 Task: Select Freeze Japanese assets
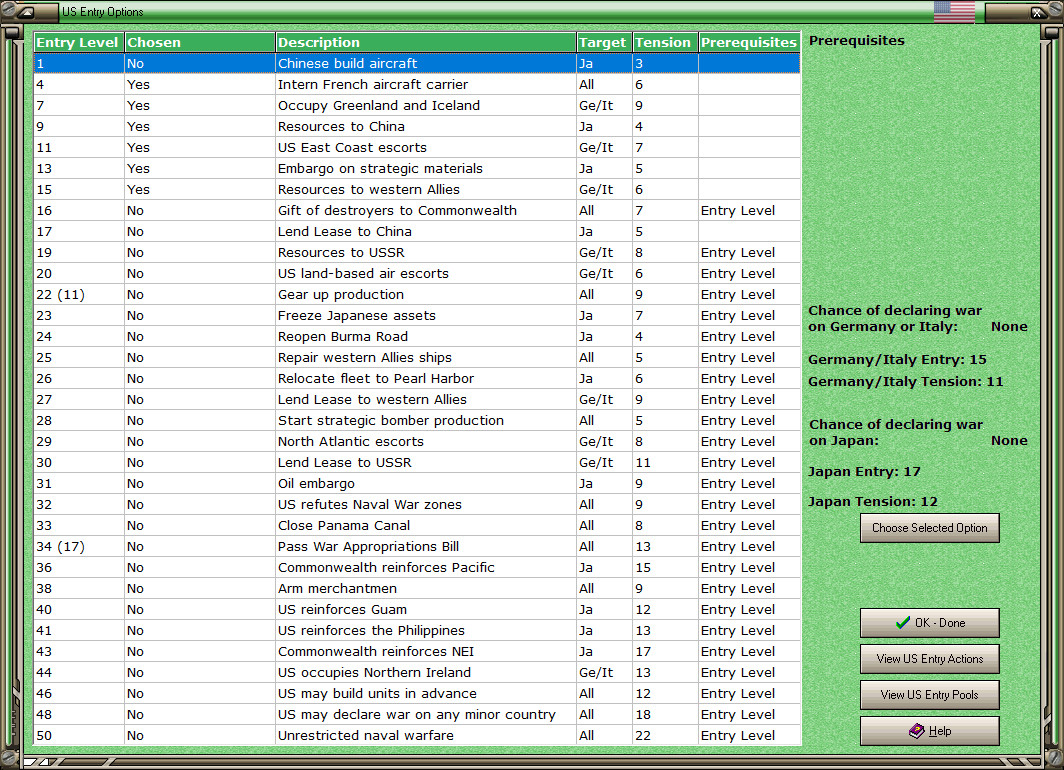point(417,315)
